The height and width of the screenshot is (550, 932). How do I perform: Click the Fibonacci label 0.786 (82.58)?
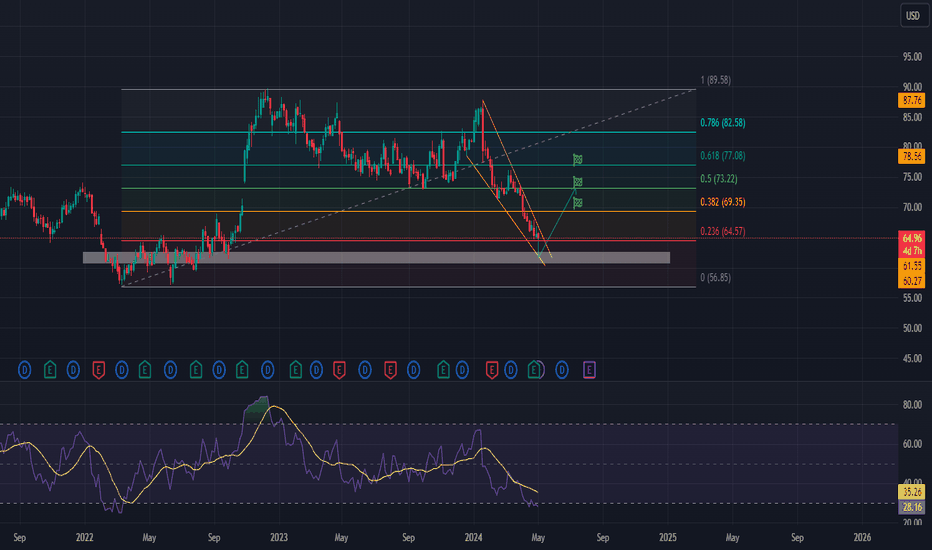(722, 123)
